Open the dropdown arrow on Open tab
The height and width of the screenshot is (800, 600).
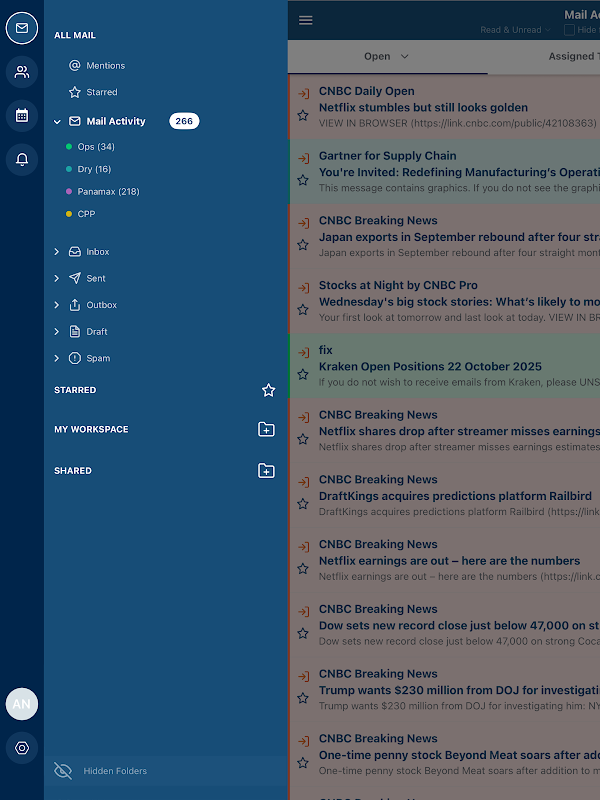point(405,57)
